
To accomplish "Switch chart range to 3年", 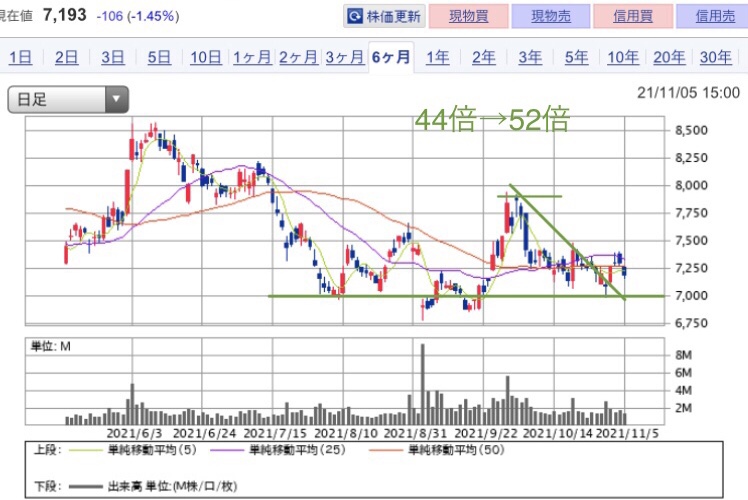I will pyautogui.click(x=530, y=58).
